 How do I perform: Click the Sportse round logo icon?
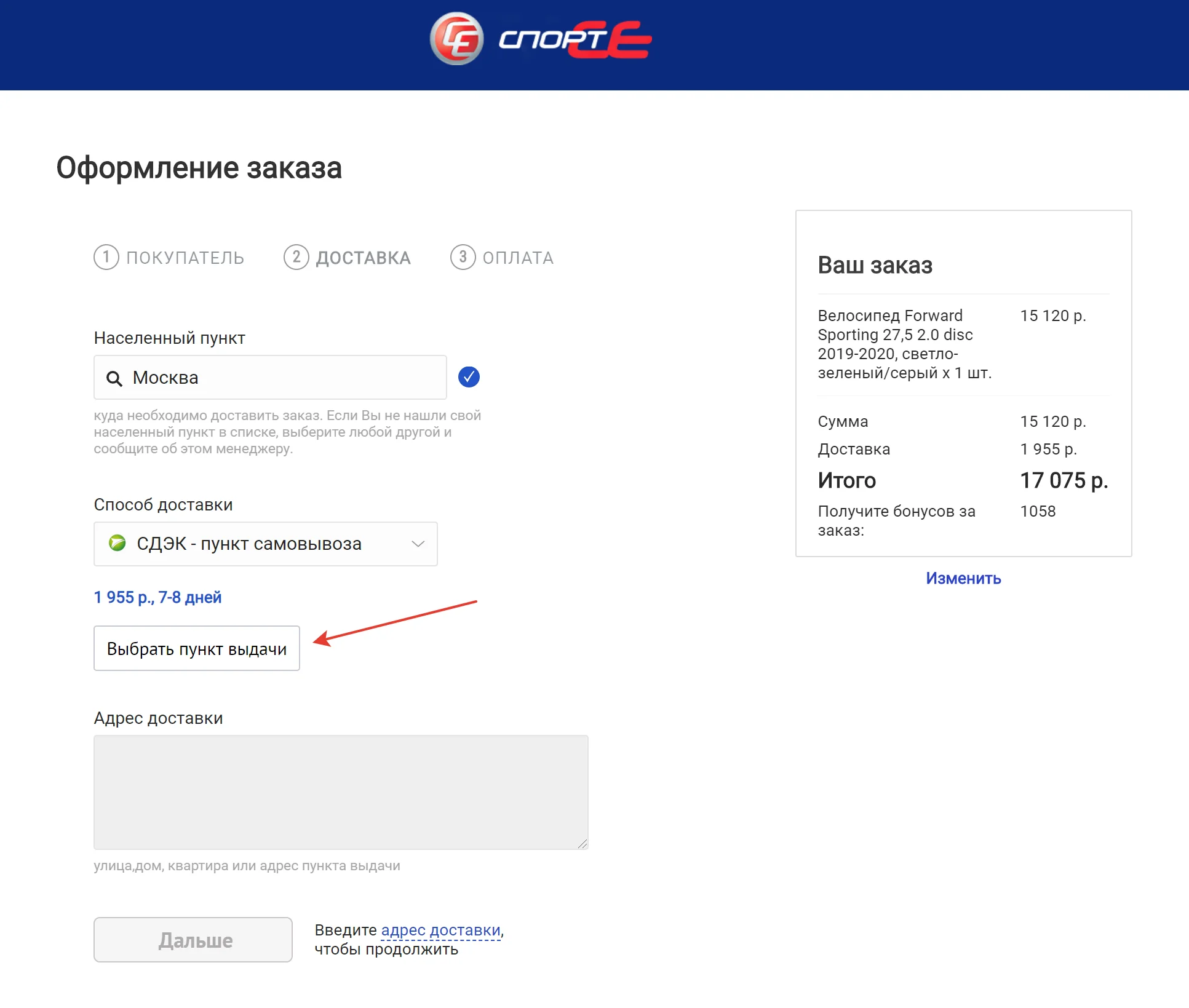tap(456, 39)
